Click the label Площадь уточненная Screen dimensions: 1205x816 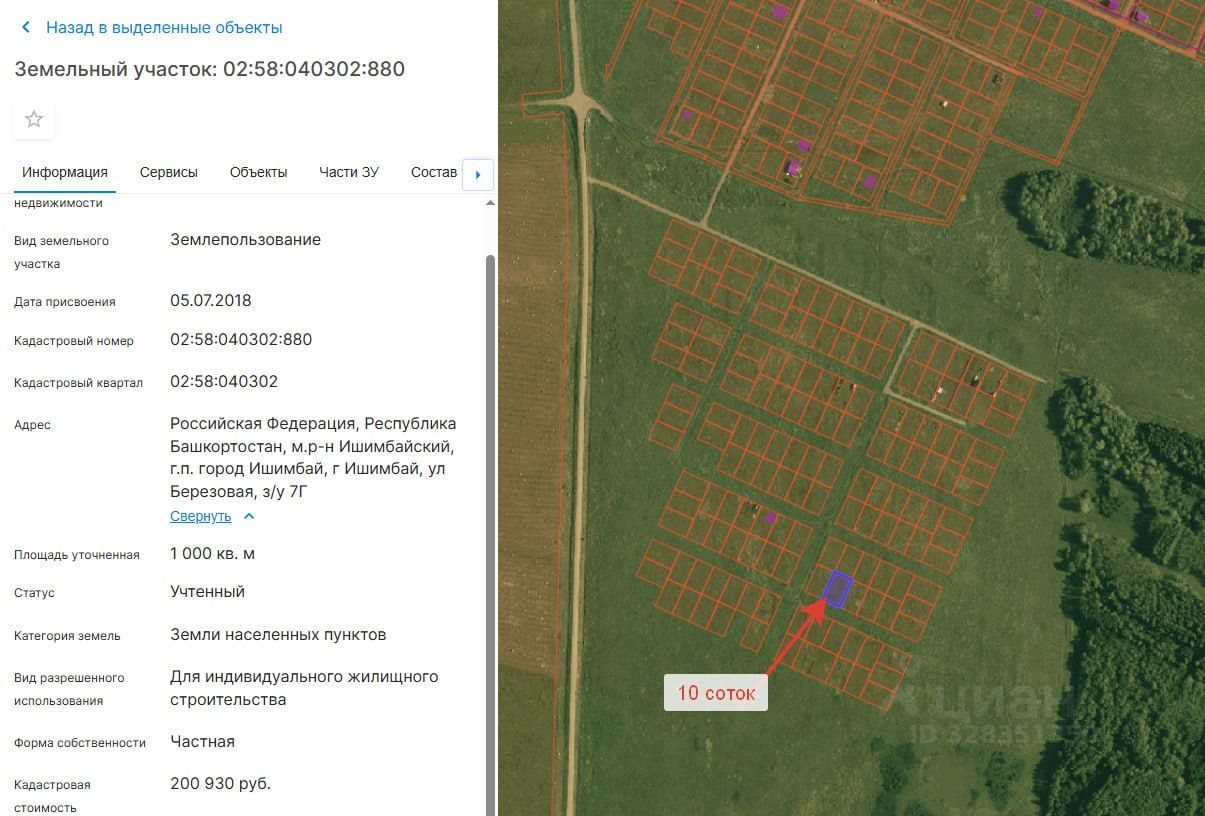click(77, 555)
